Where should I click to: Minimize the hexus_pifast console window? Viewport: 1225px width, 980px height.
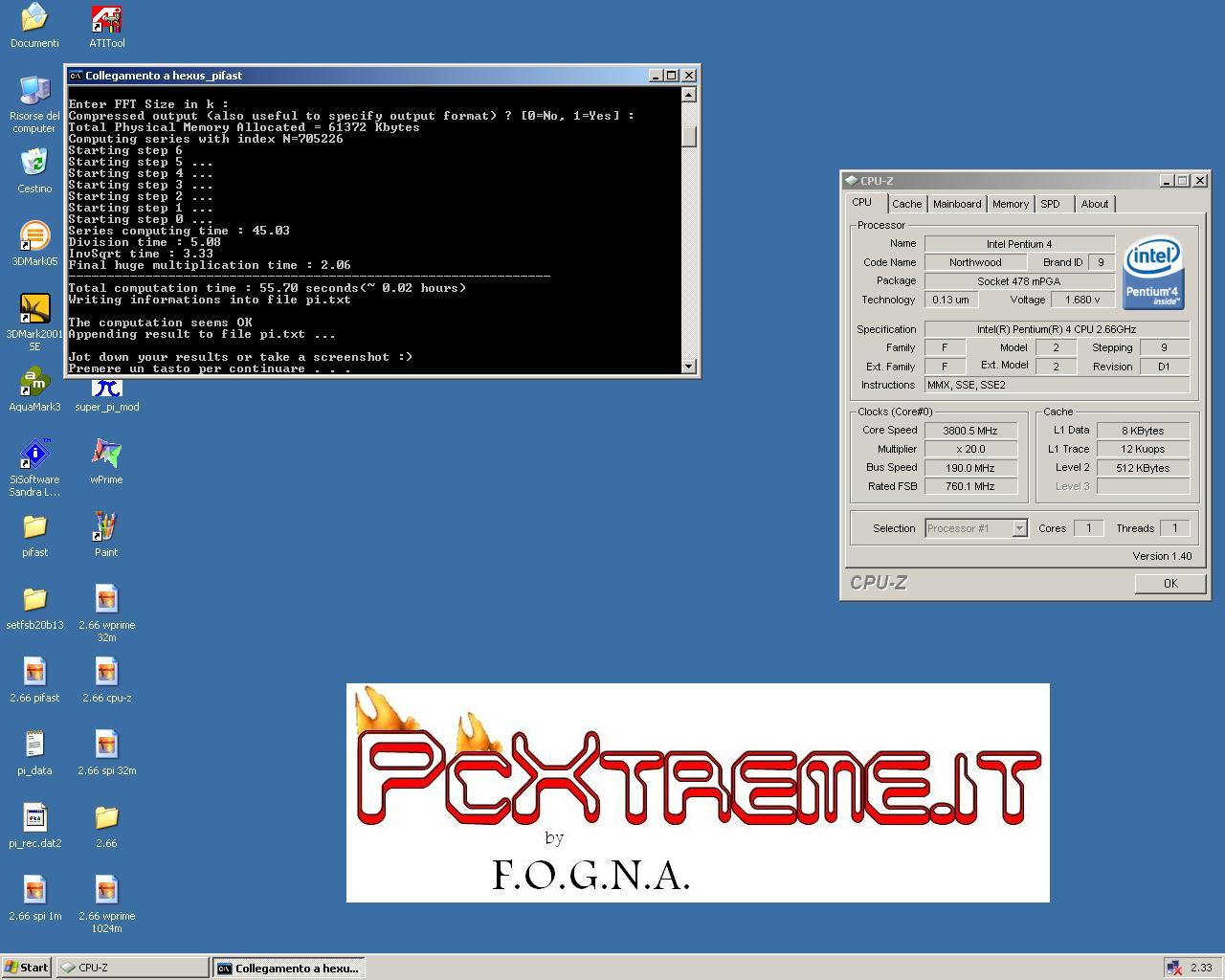click(x=656, y=76)
